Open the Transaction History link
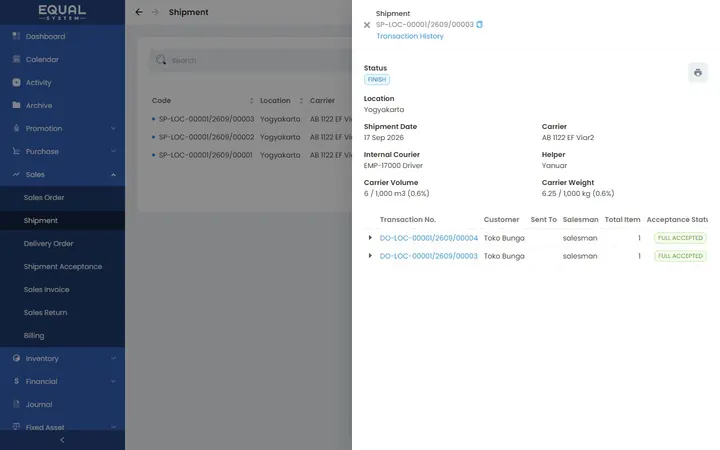Image resolution: width=720 pixels, height=450 pixels. coord(410,36)
